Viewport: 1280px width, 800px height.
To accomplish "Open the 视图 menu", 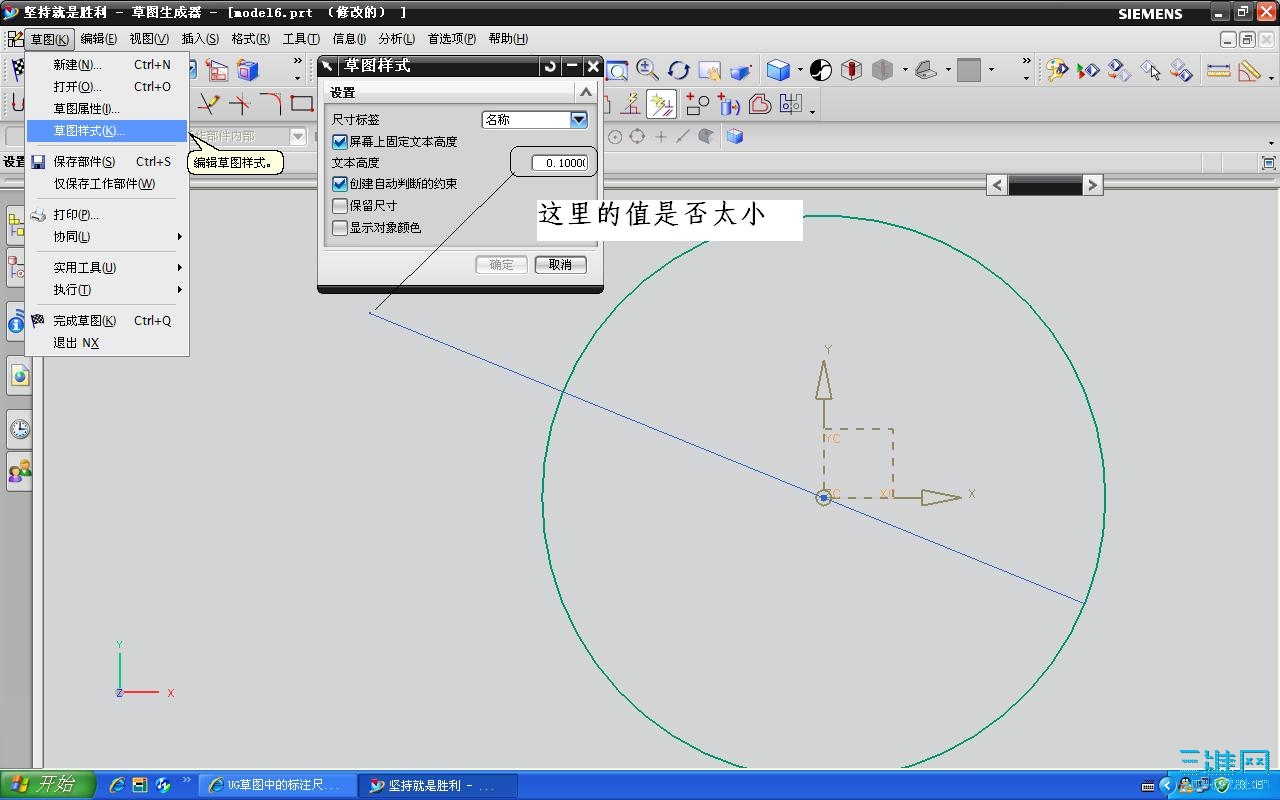I will click(149, 39).
